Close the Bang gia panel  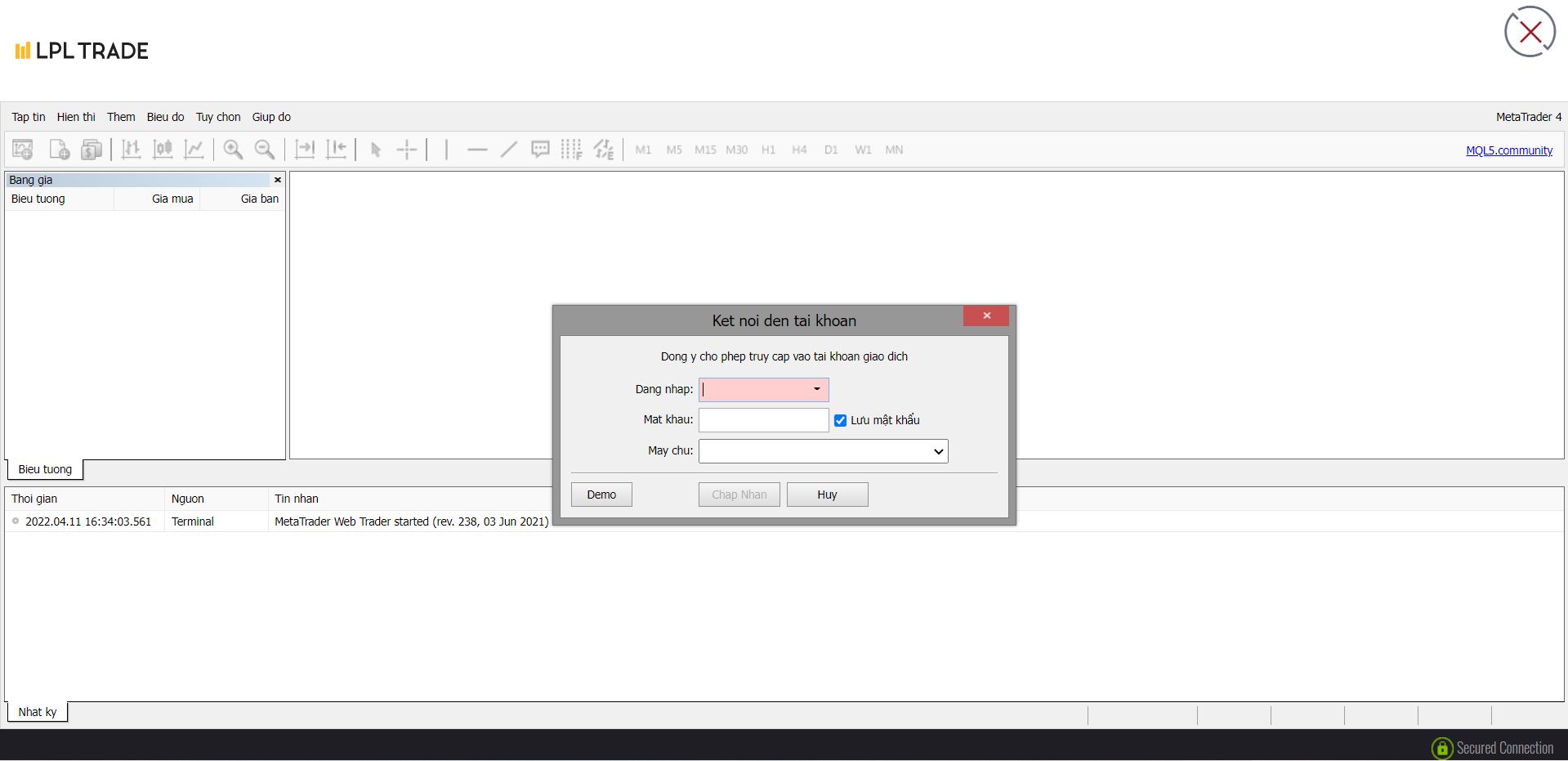(278, 180)
